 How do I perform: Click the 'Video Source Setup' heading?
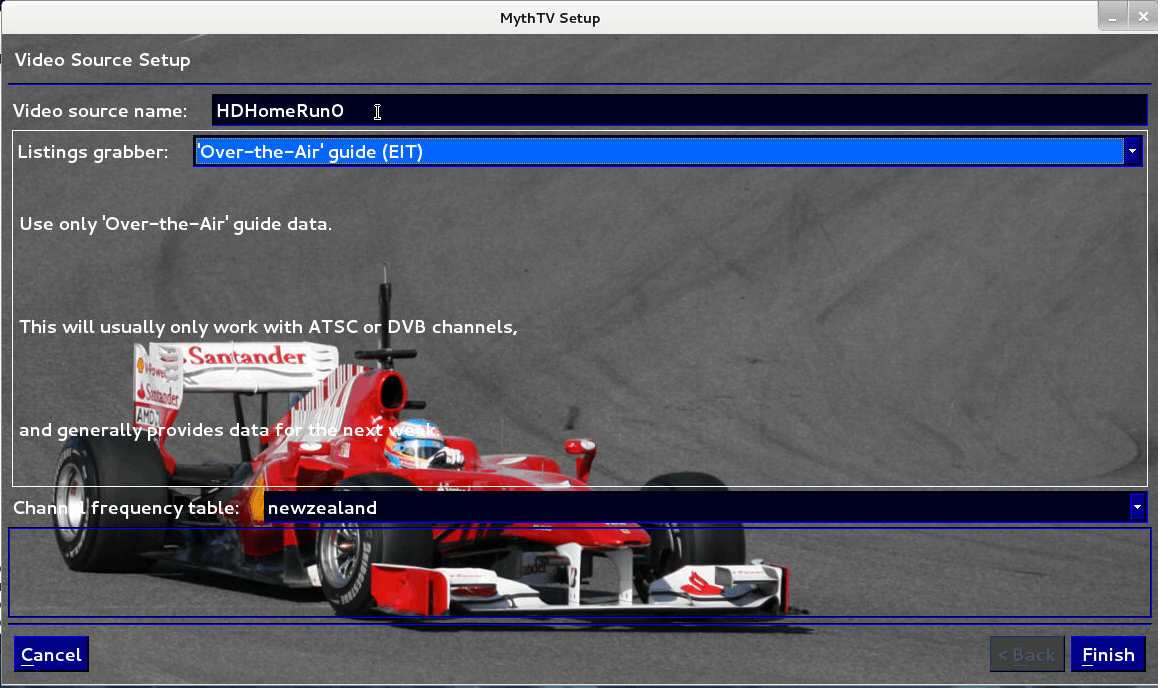[103, 60]
